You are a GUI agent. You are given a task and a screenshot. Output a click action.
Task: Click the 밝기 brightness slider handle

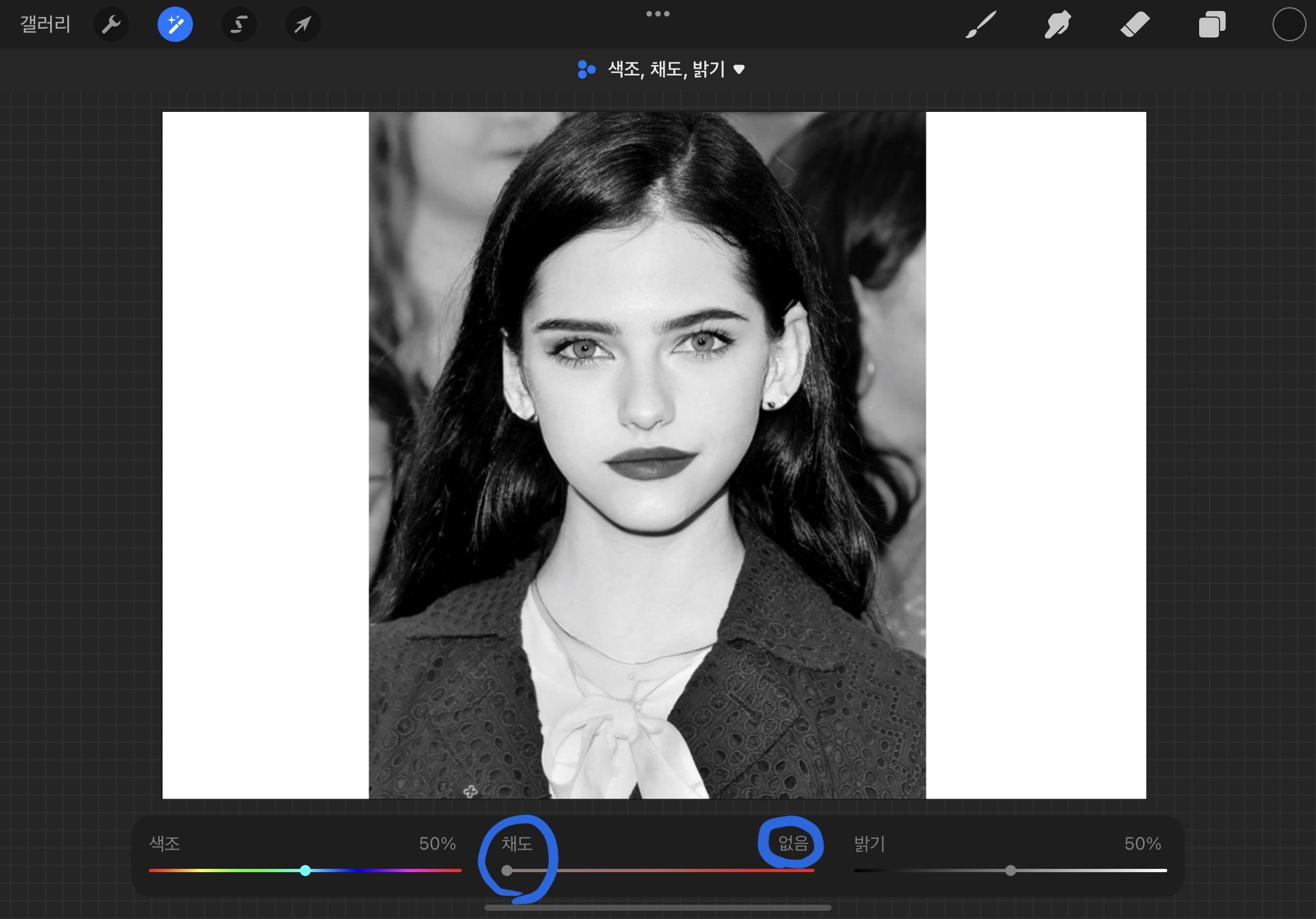click(x=1011, y=871)
